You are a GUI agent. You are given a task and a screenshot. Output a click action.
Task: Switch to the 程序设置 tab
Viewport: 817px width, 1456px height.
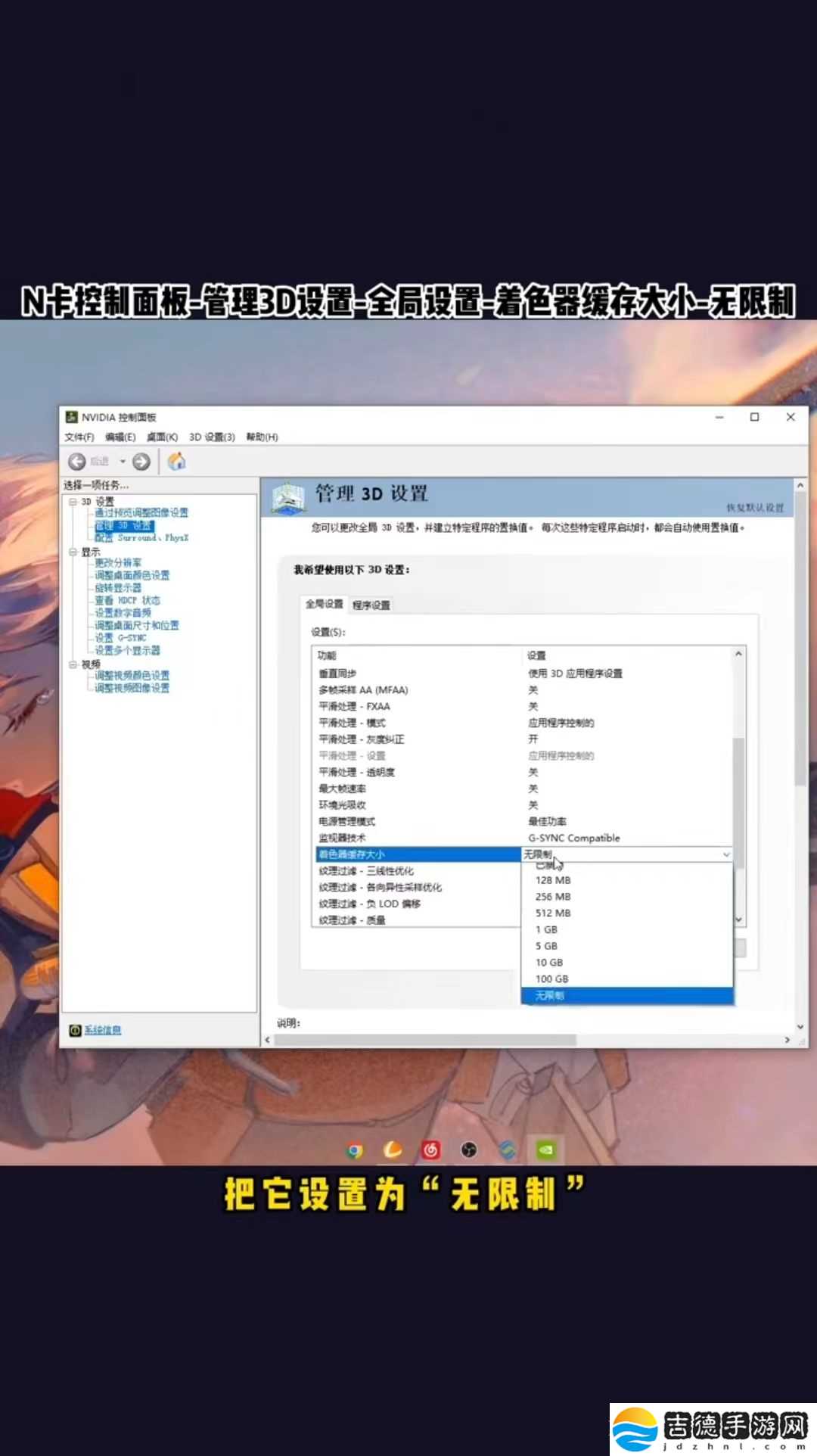pyautogui.click(x=371, y=605)
